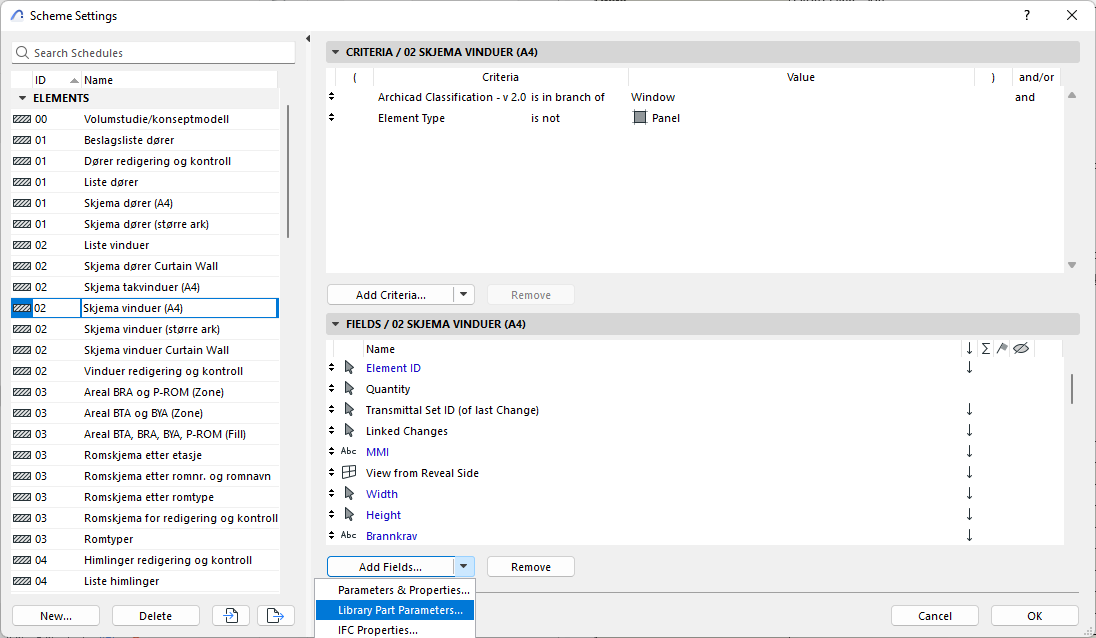1096x638 pixels.
Task: Click the hidden-eye column header icon
Action: (x=1020, y=349)
